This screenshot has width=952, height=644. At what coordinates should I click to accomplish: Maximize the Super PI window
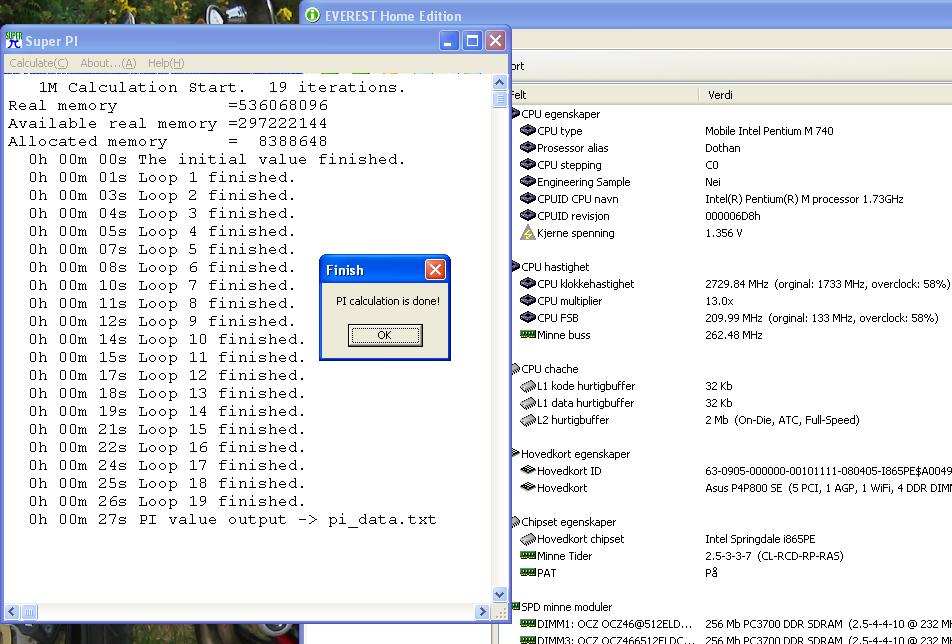click(x=472, y=41)
